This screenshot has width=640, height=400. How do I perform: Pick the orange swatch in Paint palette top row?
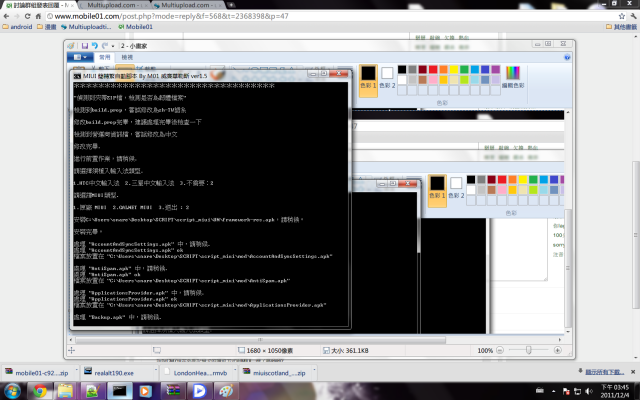coord(444,69)
